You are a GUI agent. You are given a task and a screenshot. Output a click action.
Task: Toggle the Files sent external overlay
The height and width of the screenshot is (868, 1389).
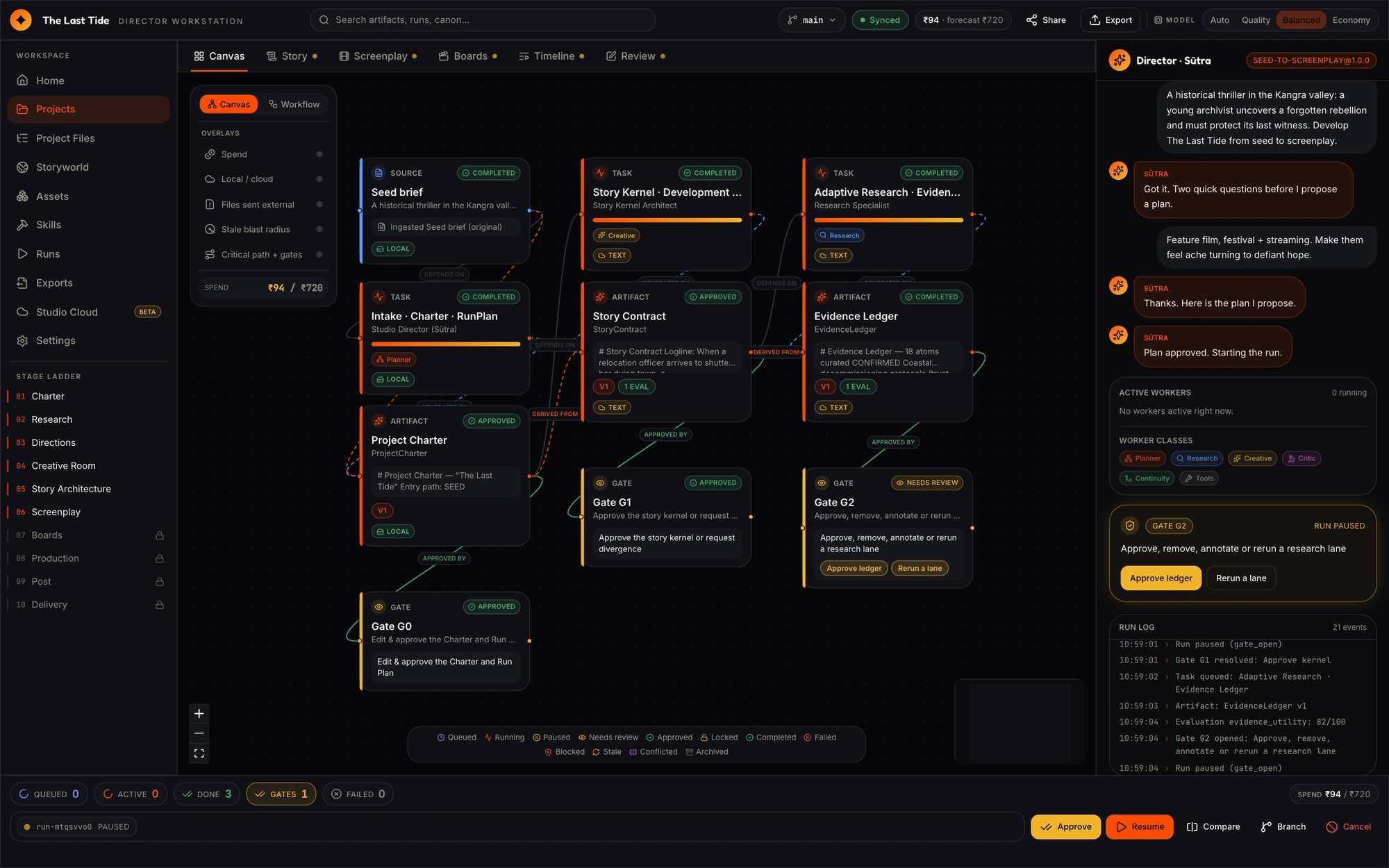(263, 205)
